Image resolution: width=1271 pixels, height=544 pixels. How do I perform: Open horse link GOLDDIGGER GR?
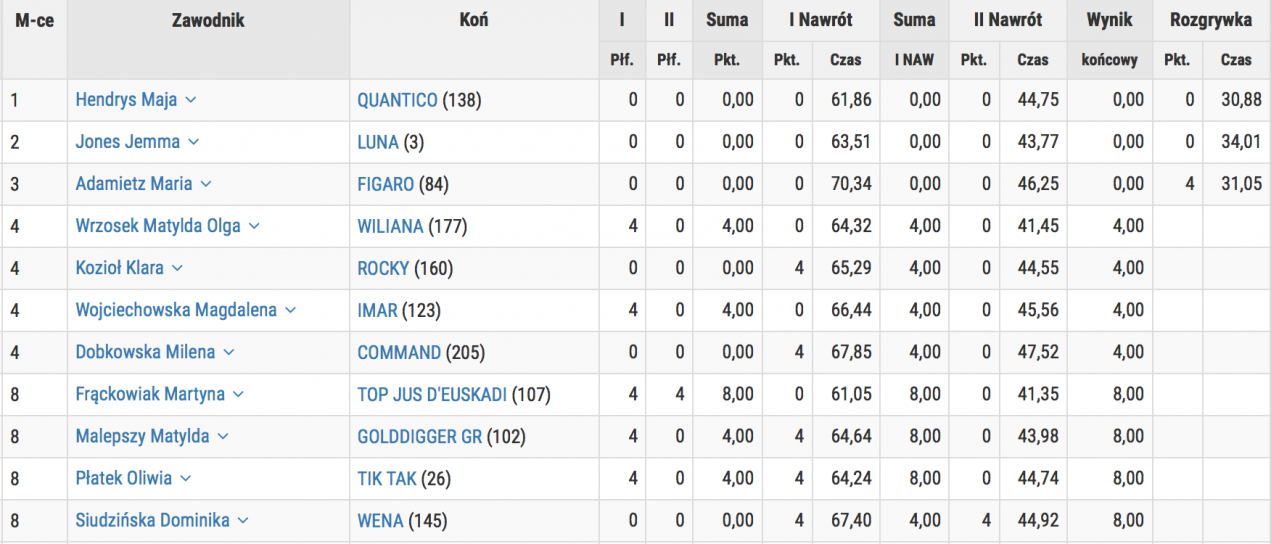[420, 436]
